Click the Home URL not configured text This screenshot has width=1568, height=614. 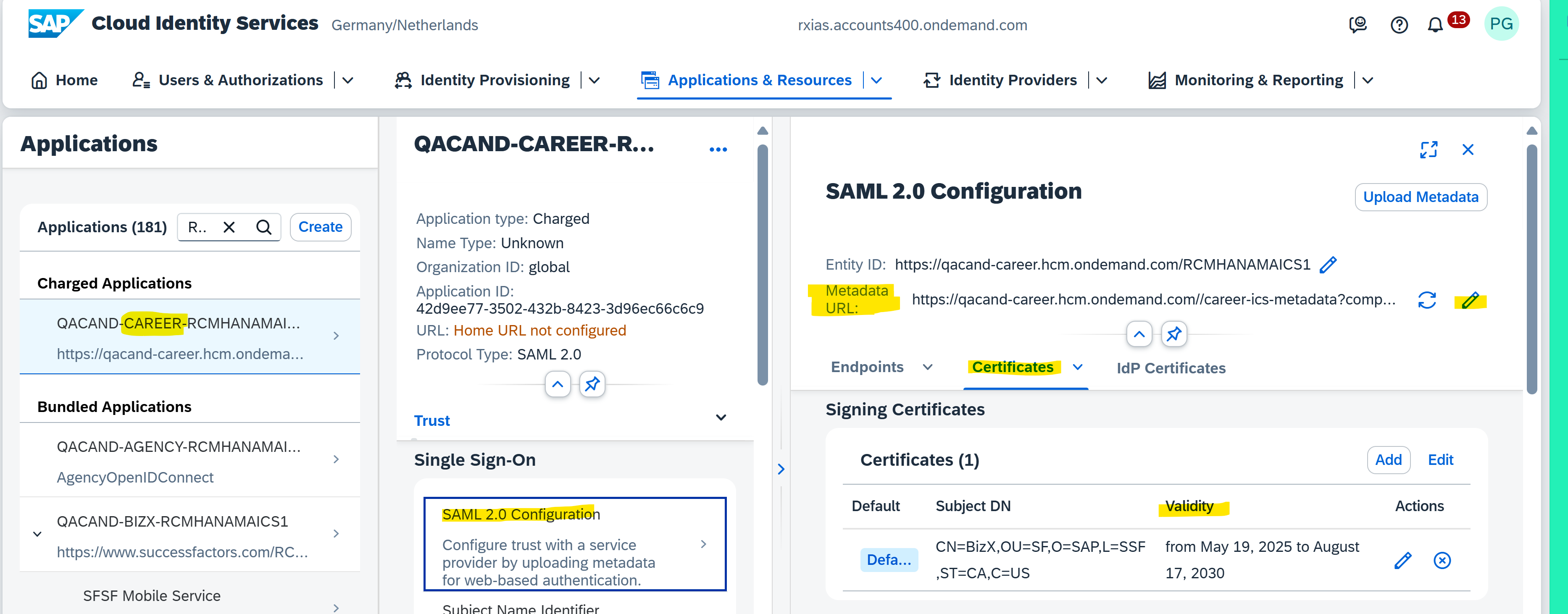539,331
